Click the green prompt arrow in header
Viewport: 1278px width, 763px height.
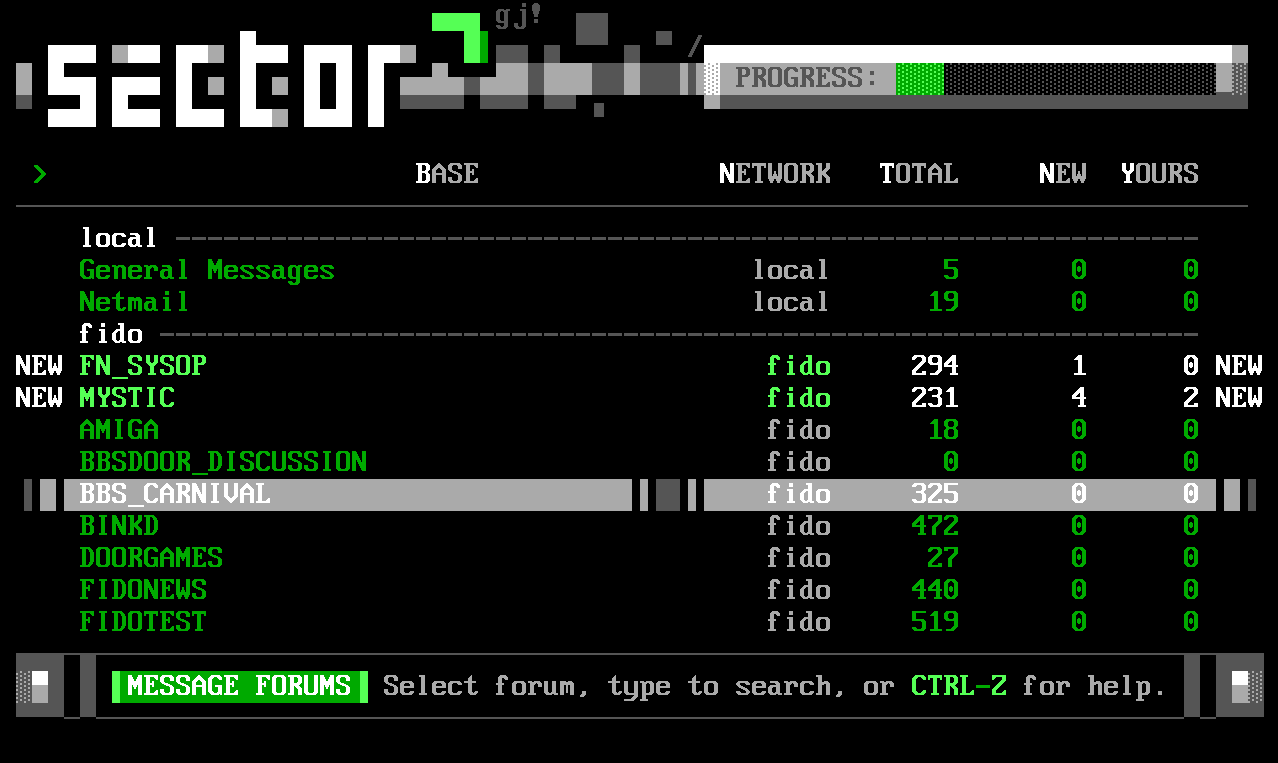click(x=39, y=174)
